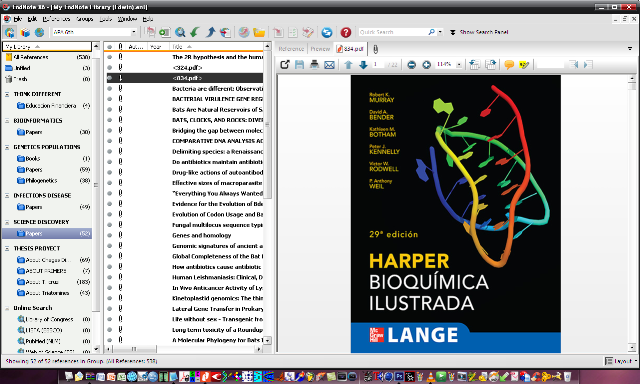Image resolution: width=640 pixels, height=384 pixels.
Task: Open the File menu
Action: coord(18,19)
